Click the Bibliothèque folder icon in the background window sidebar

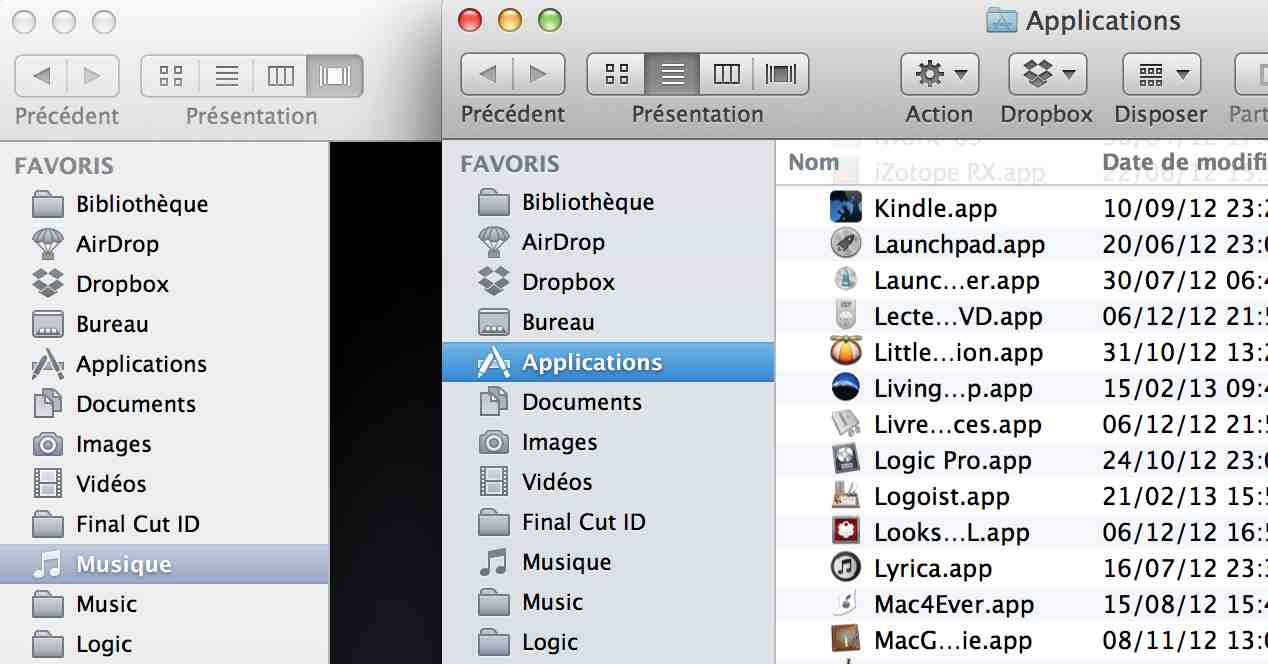coord(48,204)
